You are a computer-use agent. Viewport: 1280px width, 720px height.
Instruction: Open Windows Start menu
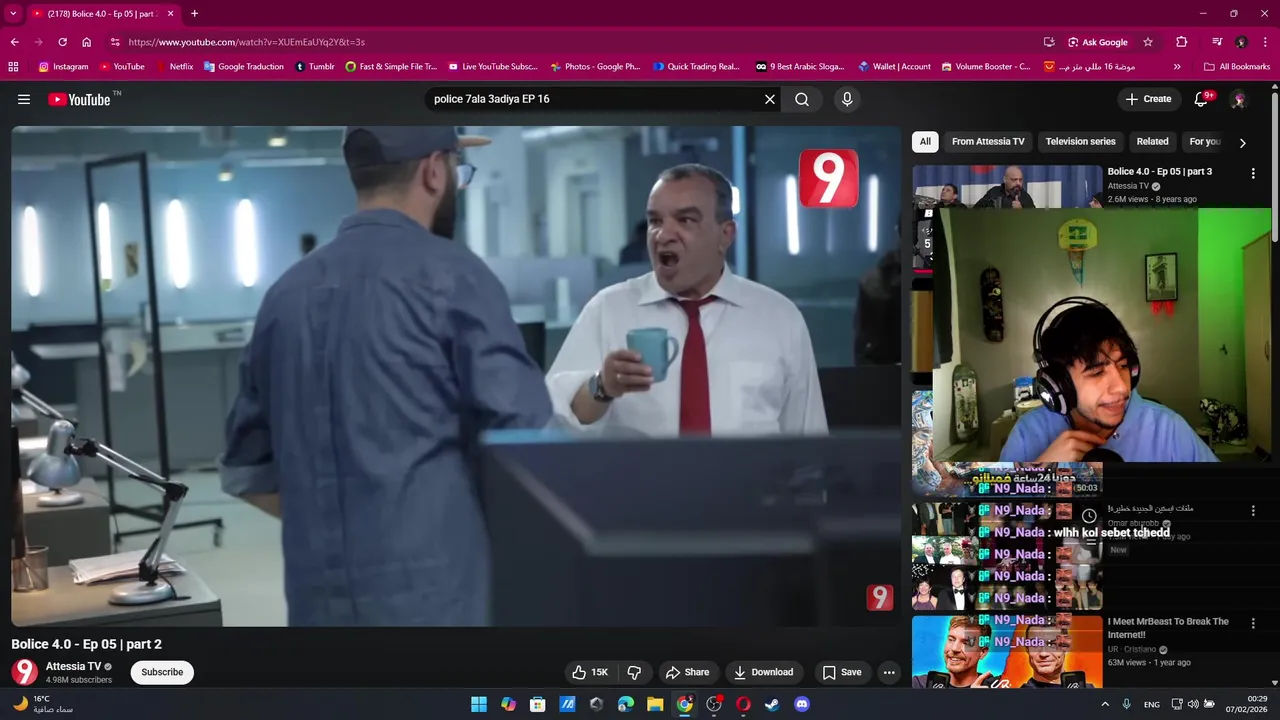click(x=479, y=704)
